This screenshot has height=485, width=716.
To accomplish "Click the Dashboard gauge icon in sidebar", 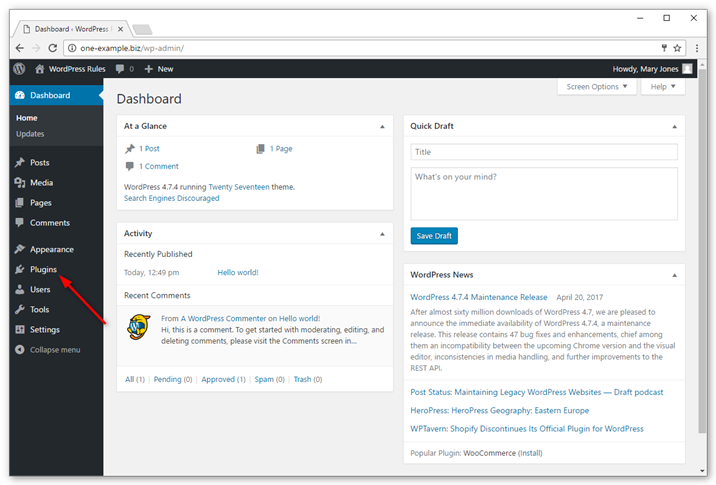I will click(20, 95).
